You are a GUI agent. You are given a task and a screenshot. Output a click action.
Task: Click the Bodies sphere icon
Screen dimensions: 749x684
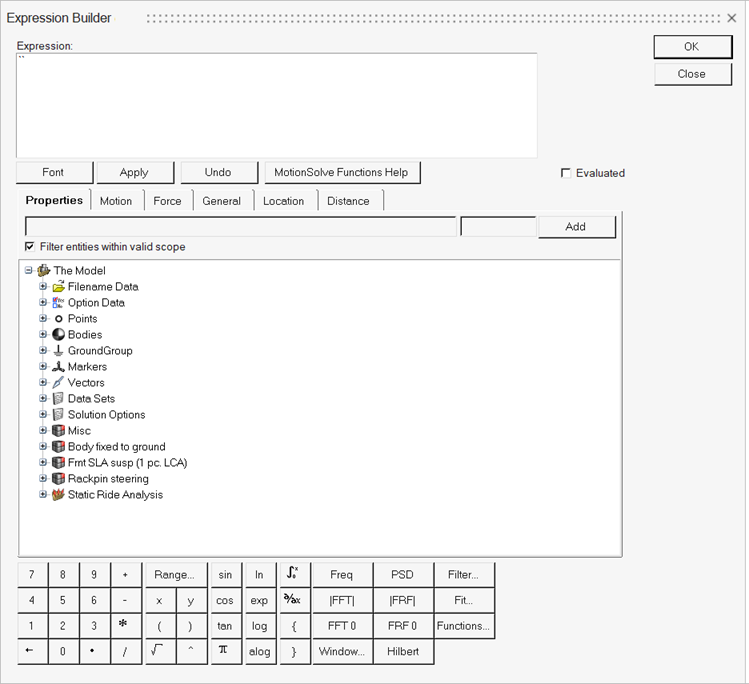coord(59,335)
